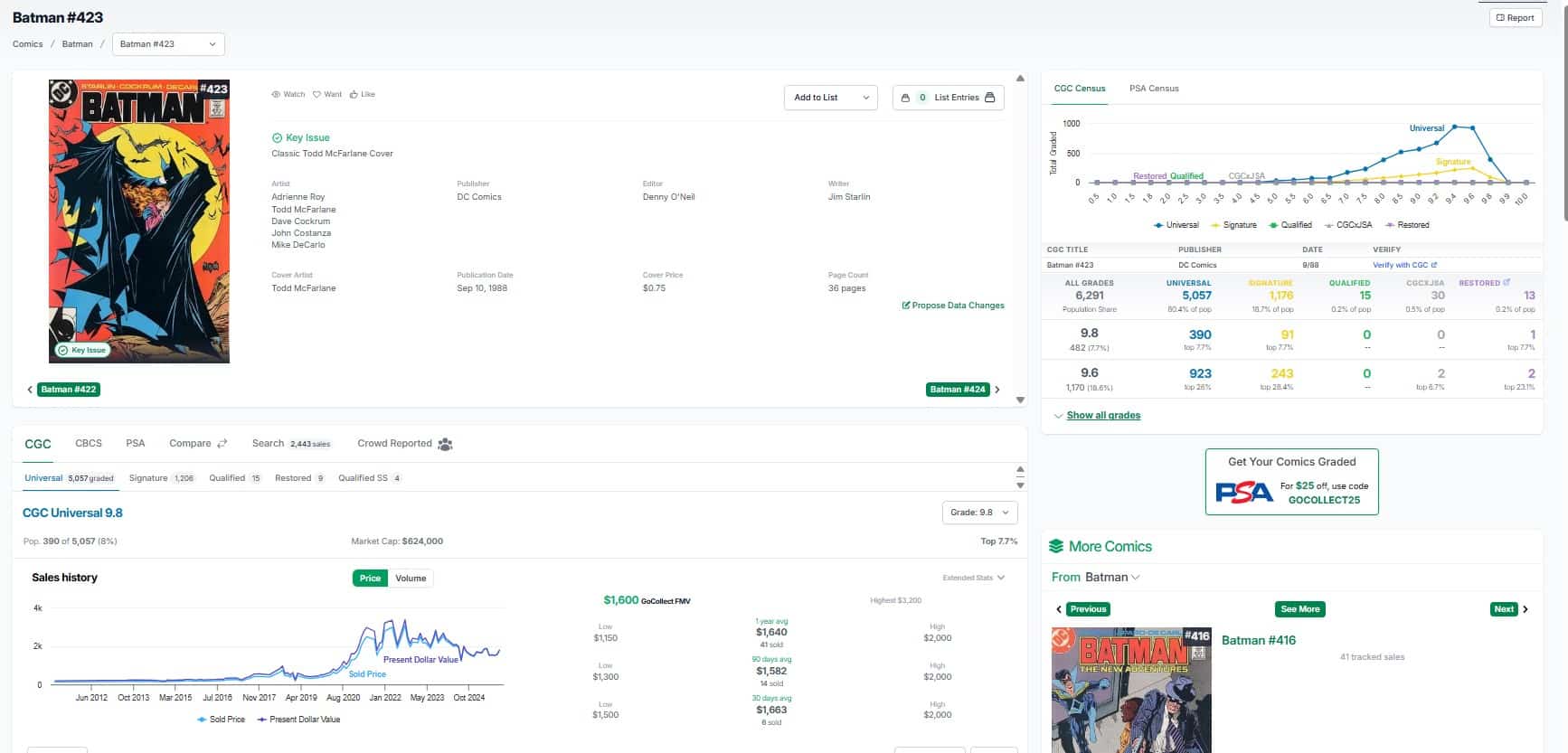Open the Grade: 9.8 dropdown
1568x753 pixels.
coord(979,513)
